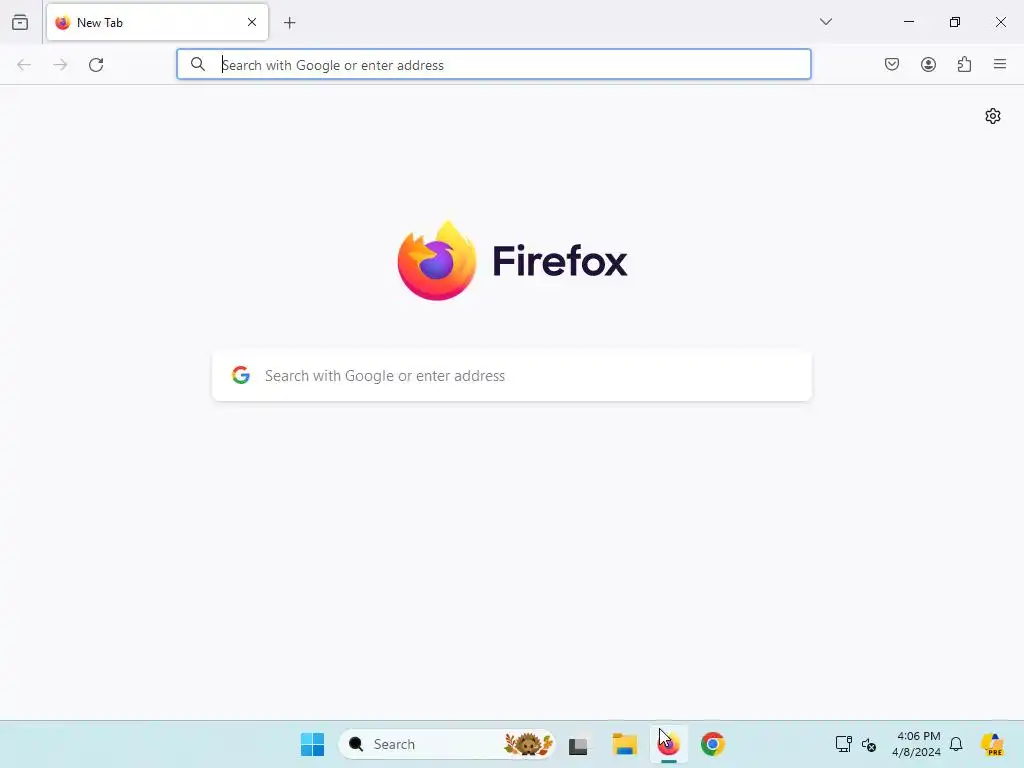The height and width of the screenshot is (768, 1024).
Task: Open the Save to Pocket button
Action: pyautogui.click(x=892, y=64)
